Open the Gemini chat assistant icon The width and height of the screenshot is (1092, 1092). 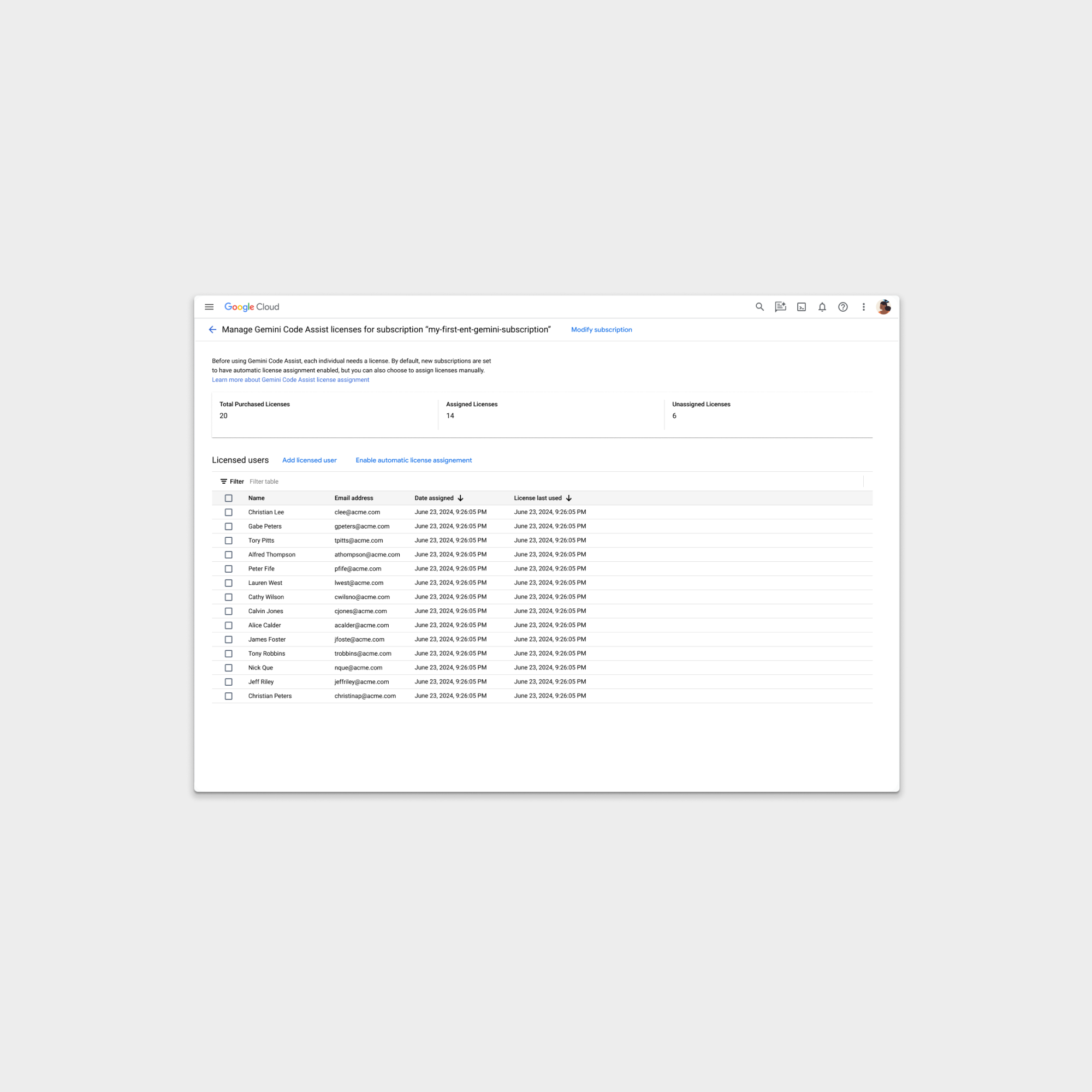(x=781, y=307)
